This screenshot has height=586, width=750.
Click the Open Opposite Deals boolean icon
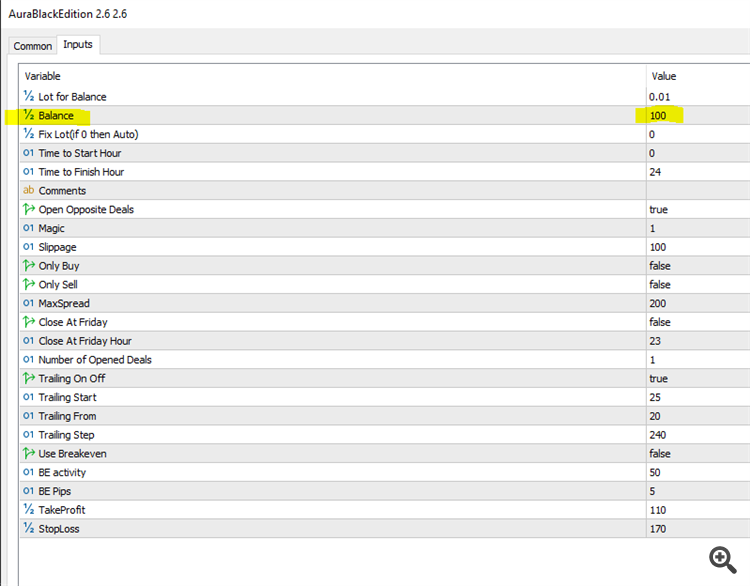28,210
